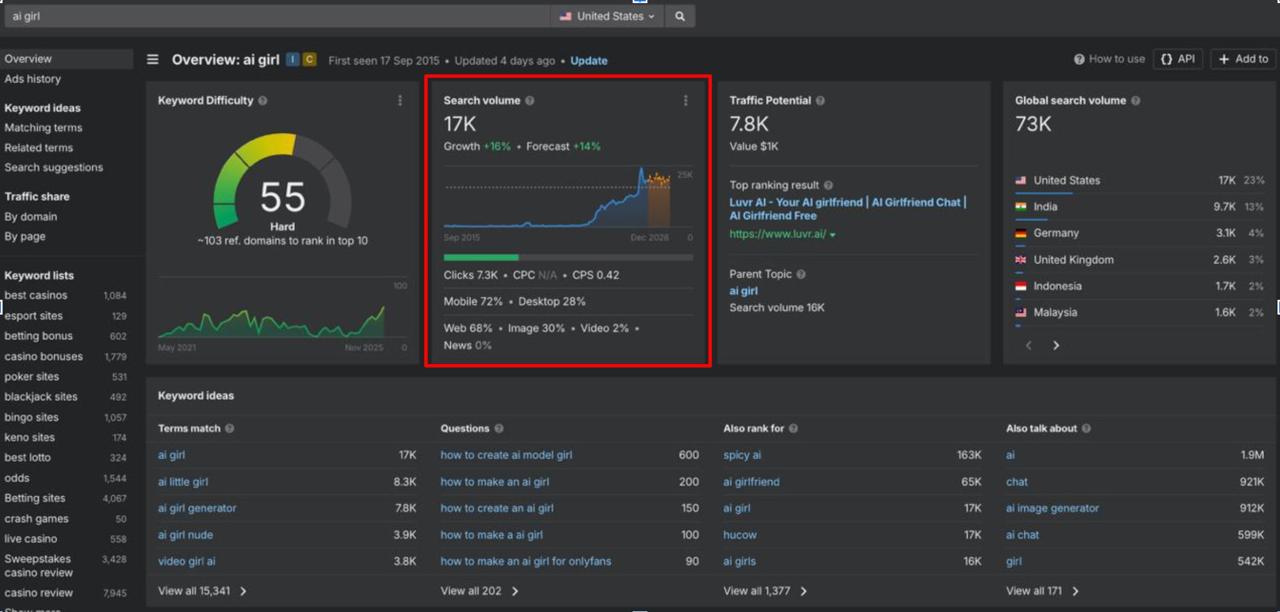
Task: Toggle the hamburger sidebar menu icon
Action: pyautogui.click(x=153, y=60)
